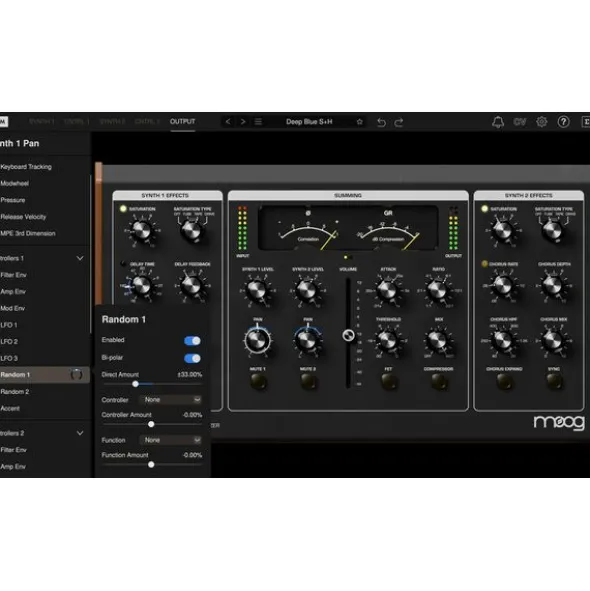Toggle Synth 2 Saturation LED on/off
The image size is (590, 591).
pos(484,208)
